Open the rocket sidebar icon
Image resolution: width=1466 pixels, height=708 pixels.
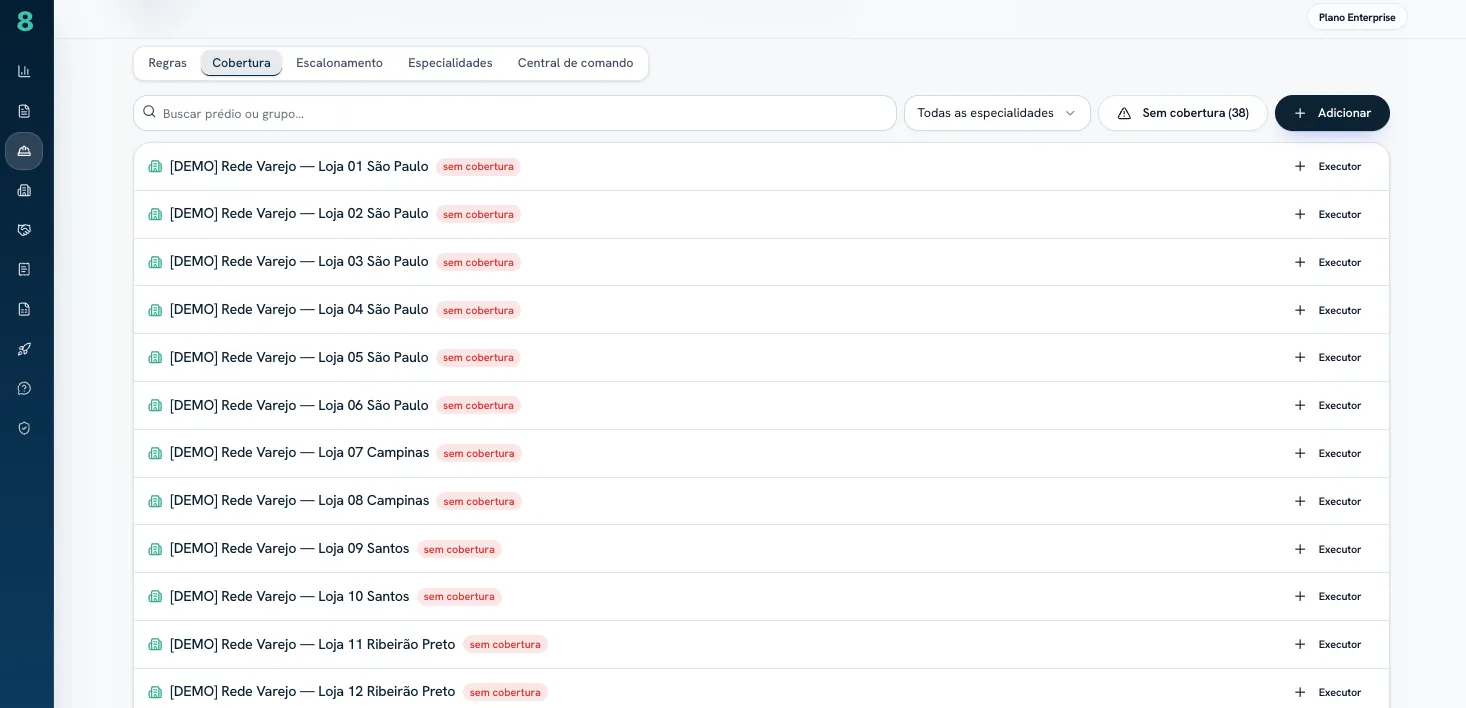24,349
